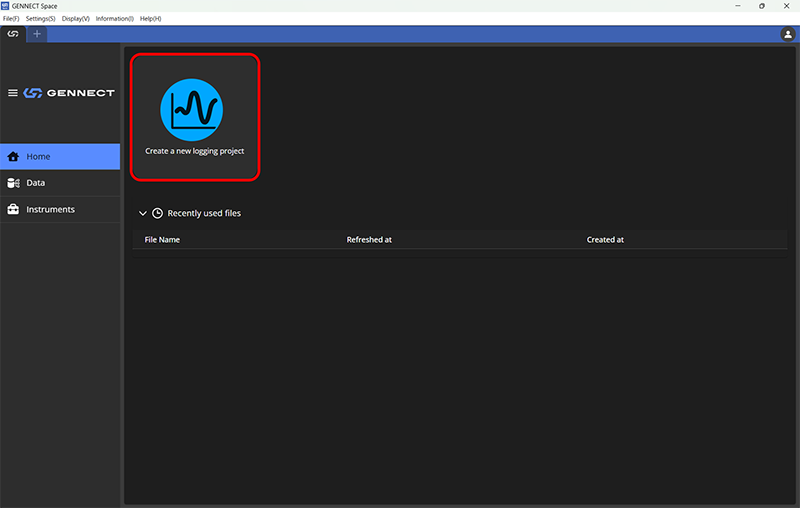Viewport: 800px width, 508px height.
Task: Click the Data database icon
Action: coord(13,183)
